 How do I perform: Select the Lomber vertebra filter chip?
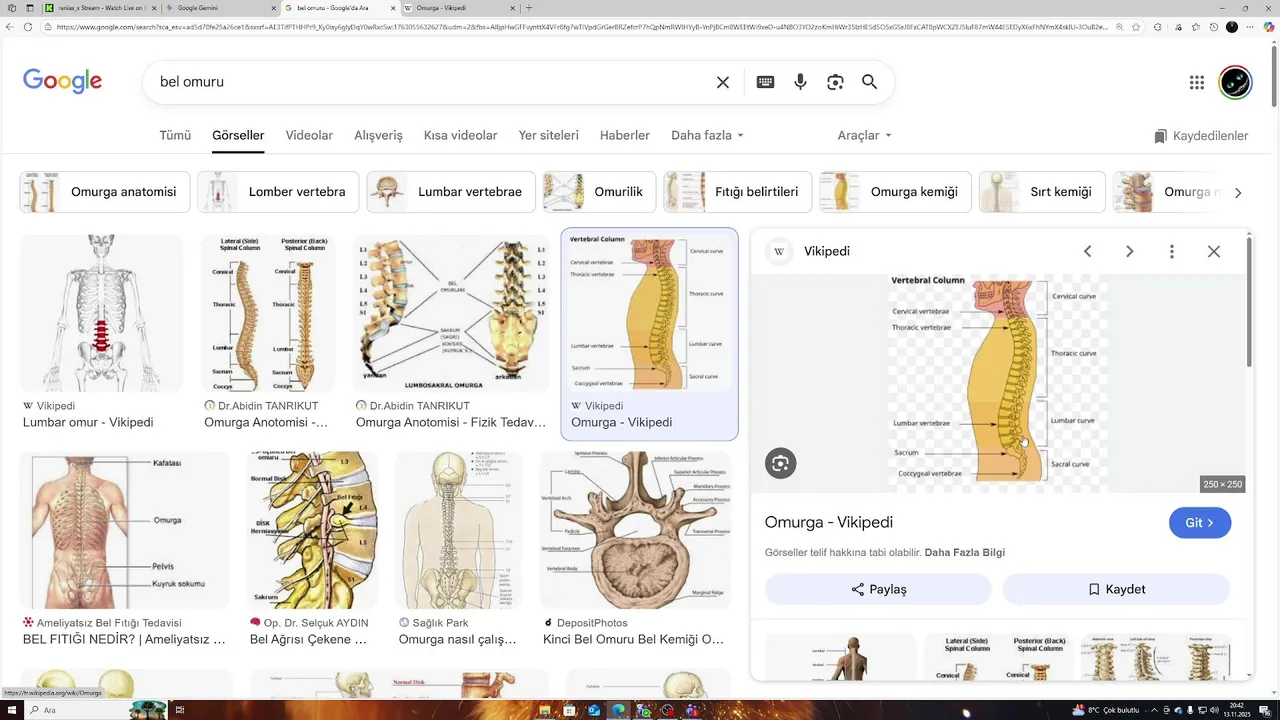pos(278,192)
